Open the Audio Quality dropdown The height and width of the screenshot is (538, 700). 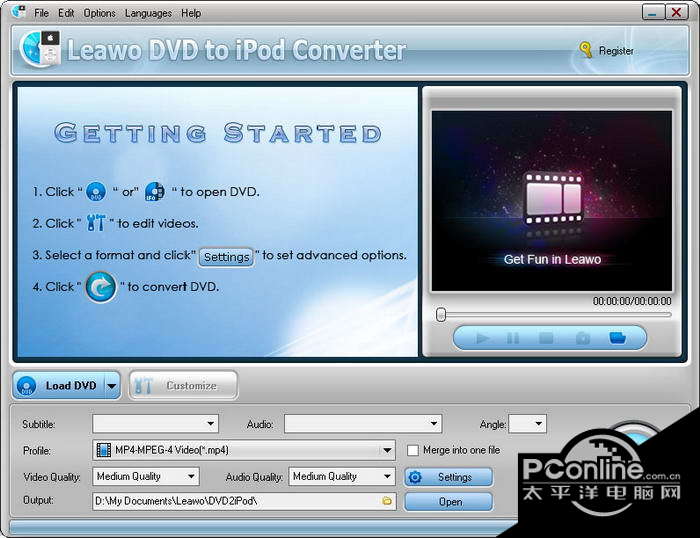[342, 476]
